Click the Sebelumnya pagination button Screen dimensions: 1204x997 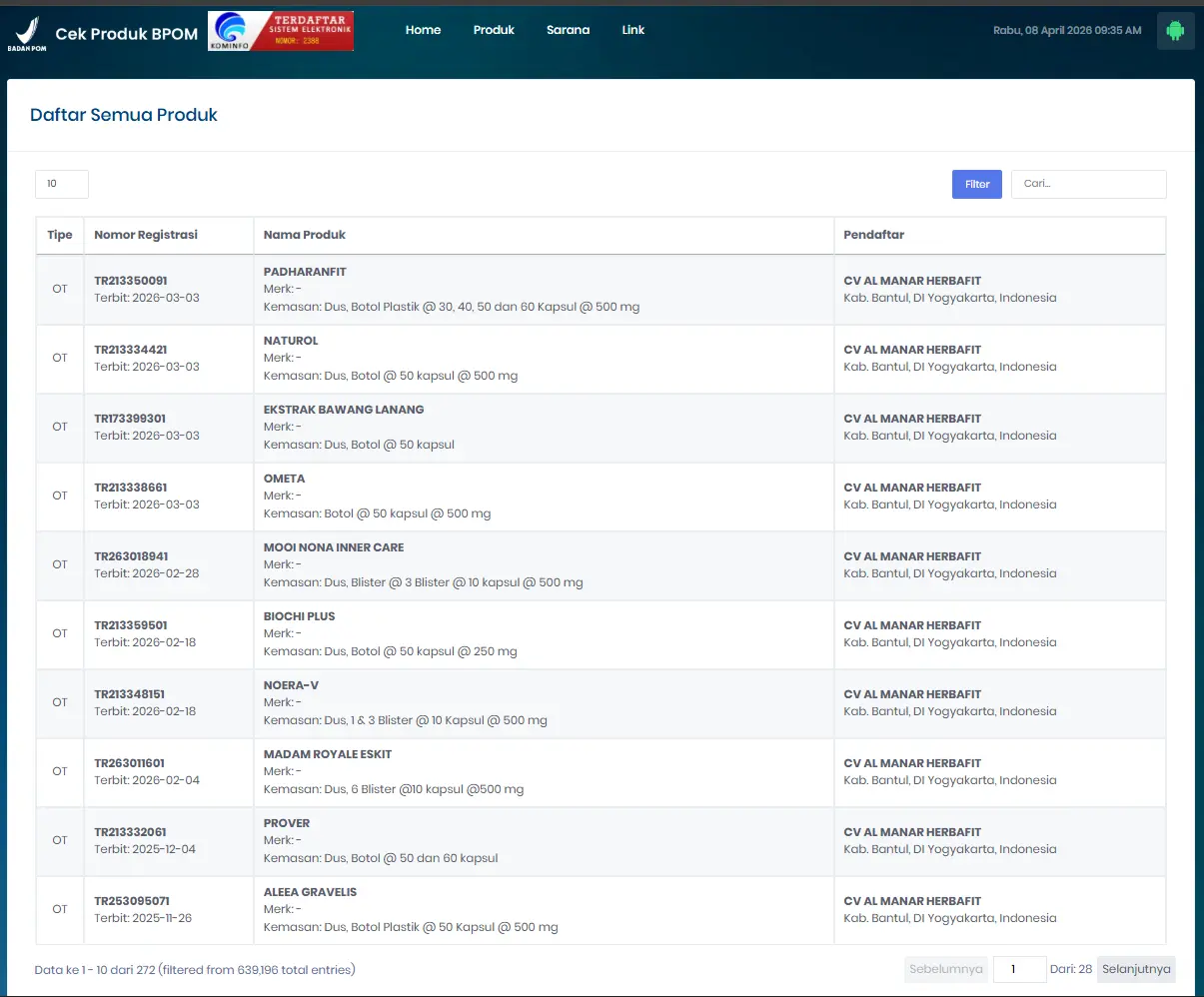(x=946, y=969)
